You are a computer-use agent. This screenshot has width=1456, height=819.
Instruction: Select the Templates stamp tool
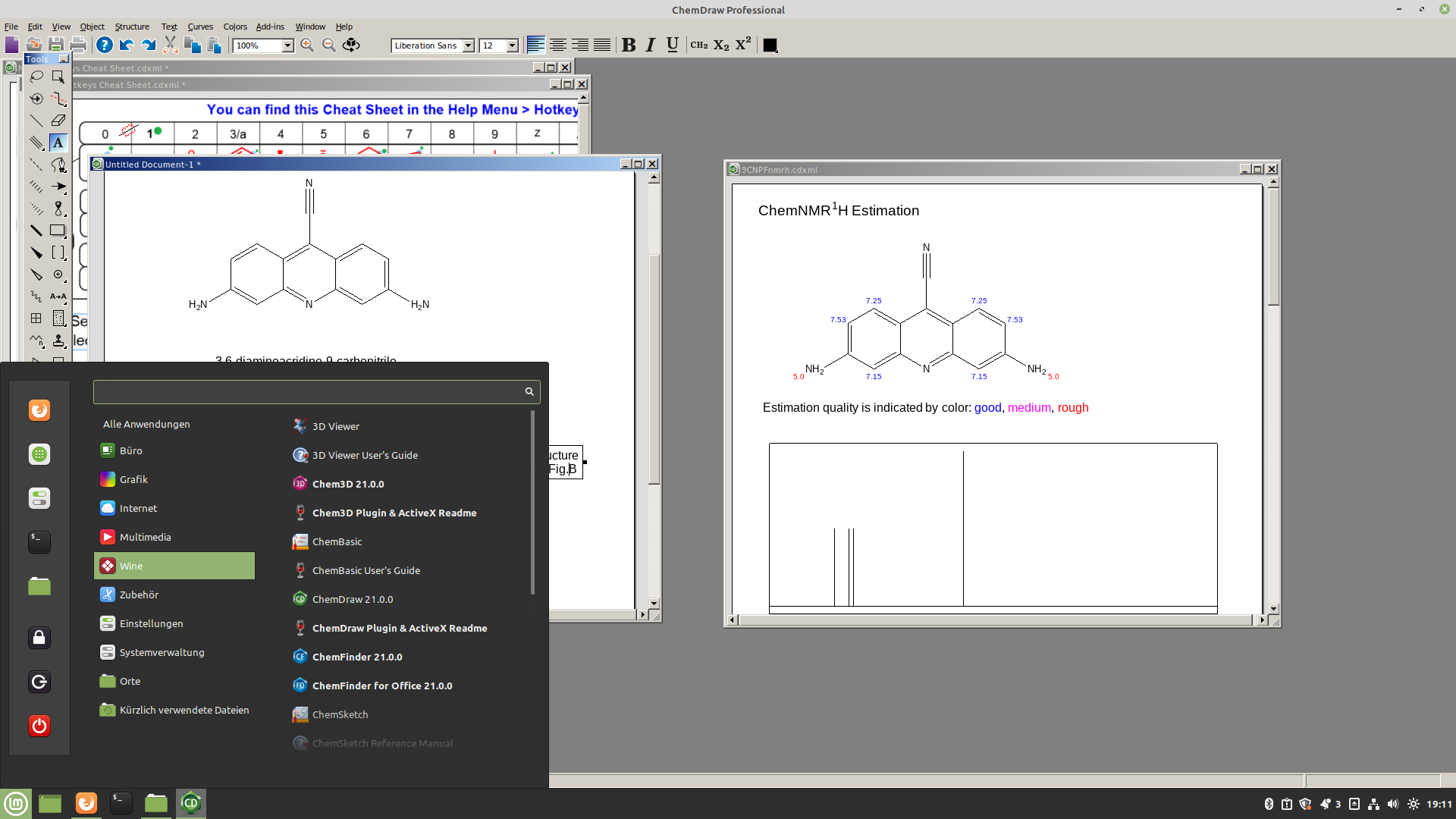(58, 340)
